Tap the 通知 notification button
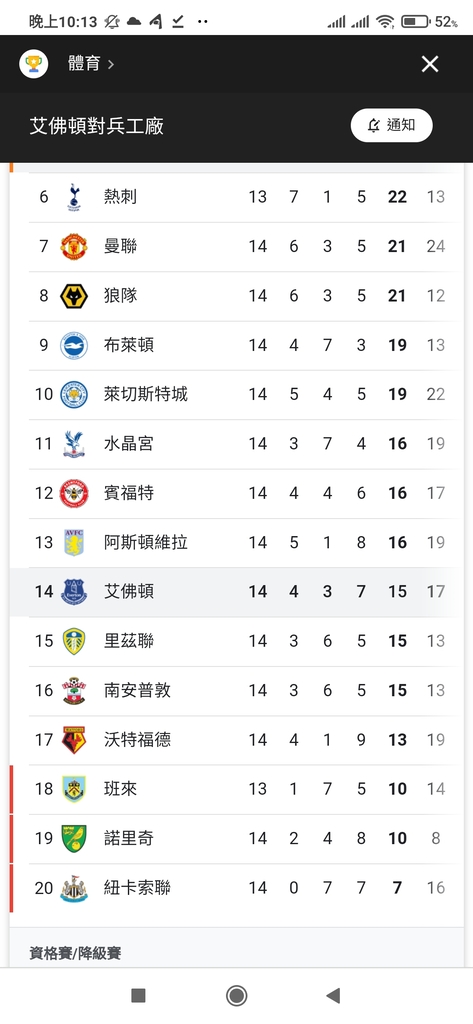This screenshot has height=1024, width=473. pos(391,125)
